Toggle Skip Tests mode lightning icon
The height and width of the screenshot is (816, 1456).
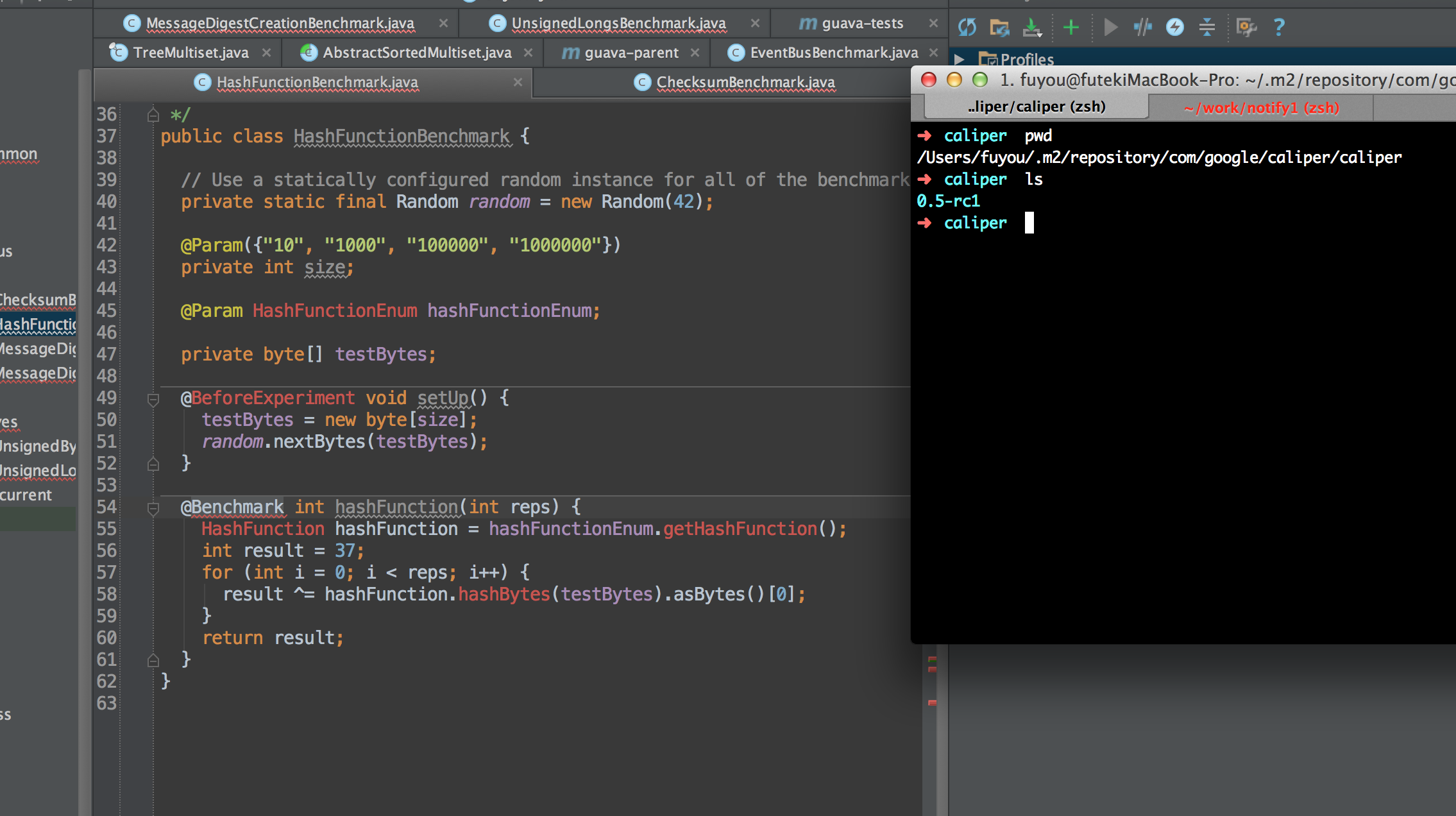pyautogui.click(x=1174, y=27)
